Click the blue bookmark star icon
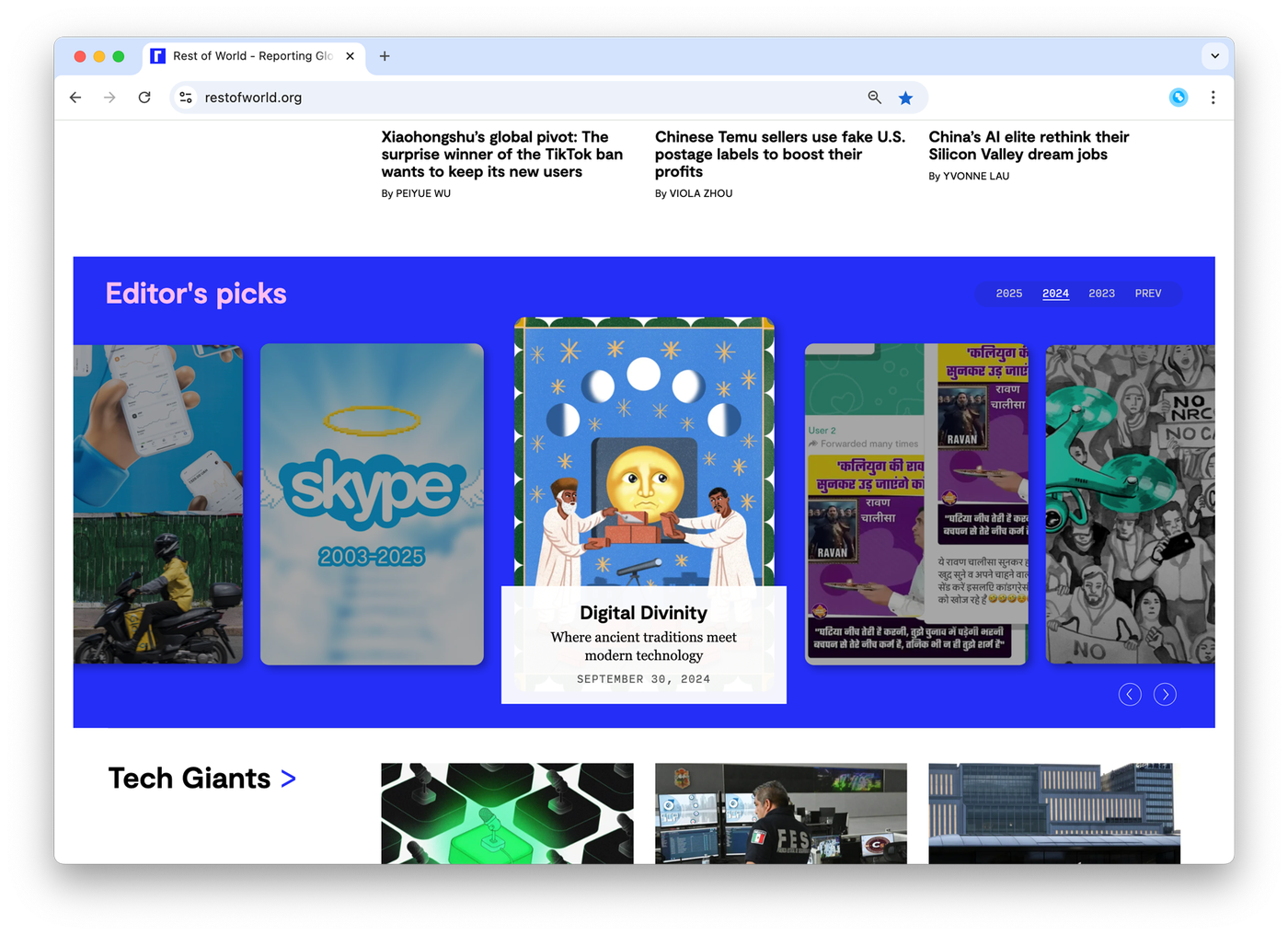 click(905, 98)
